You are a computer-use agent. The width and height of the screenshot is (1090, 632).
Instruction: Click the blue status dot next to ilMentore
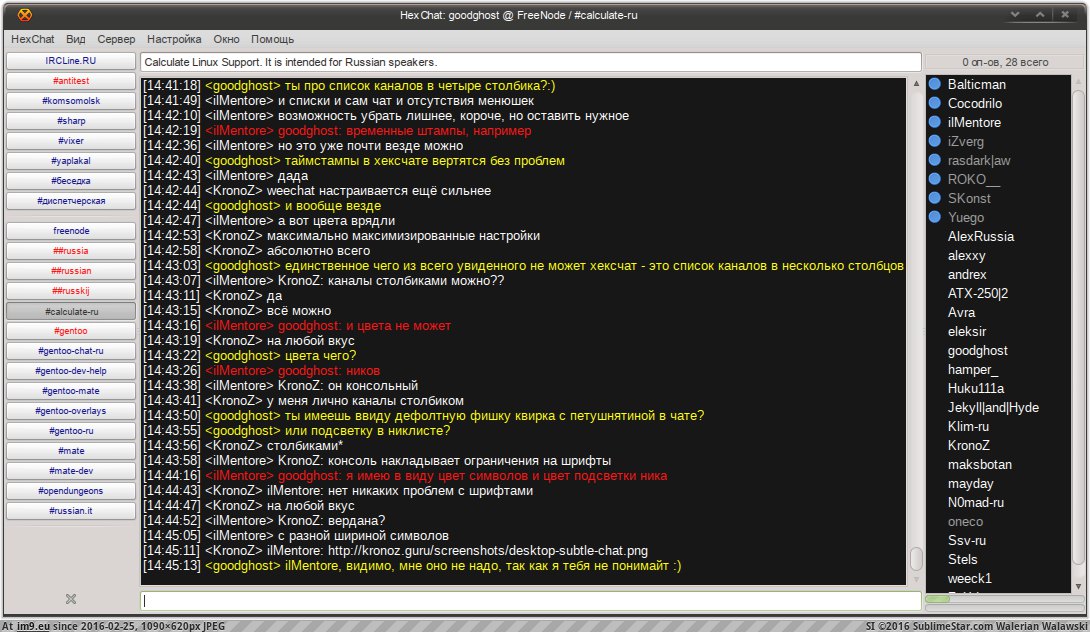[935, 122]
